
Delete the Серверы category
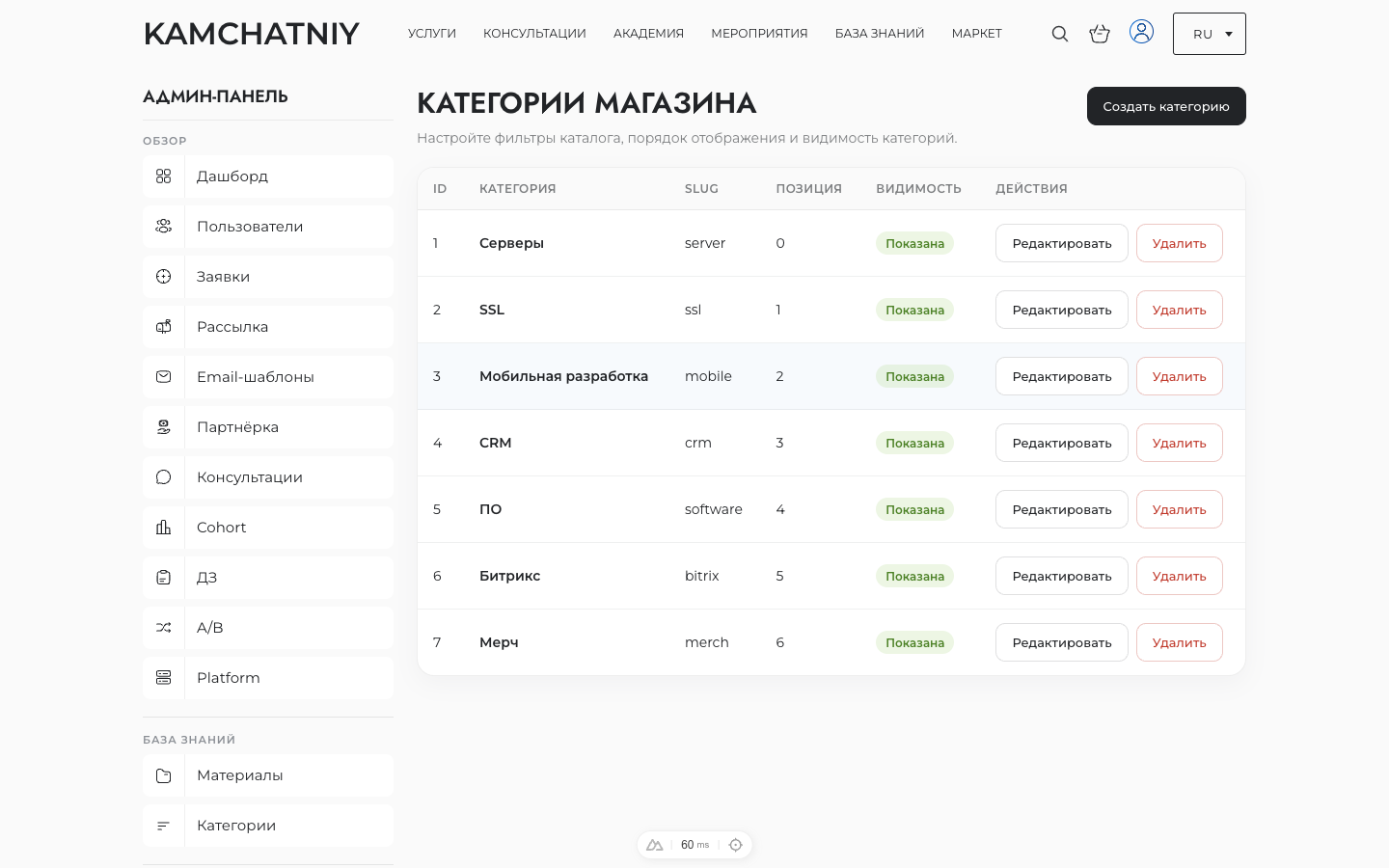[1180, 243]
